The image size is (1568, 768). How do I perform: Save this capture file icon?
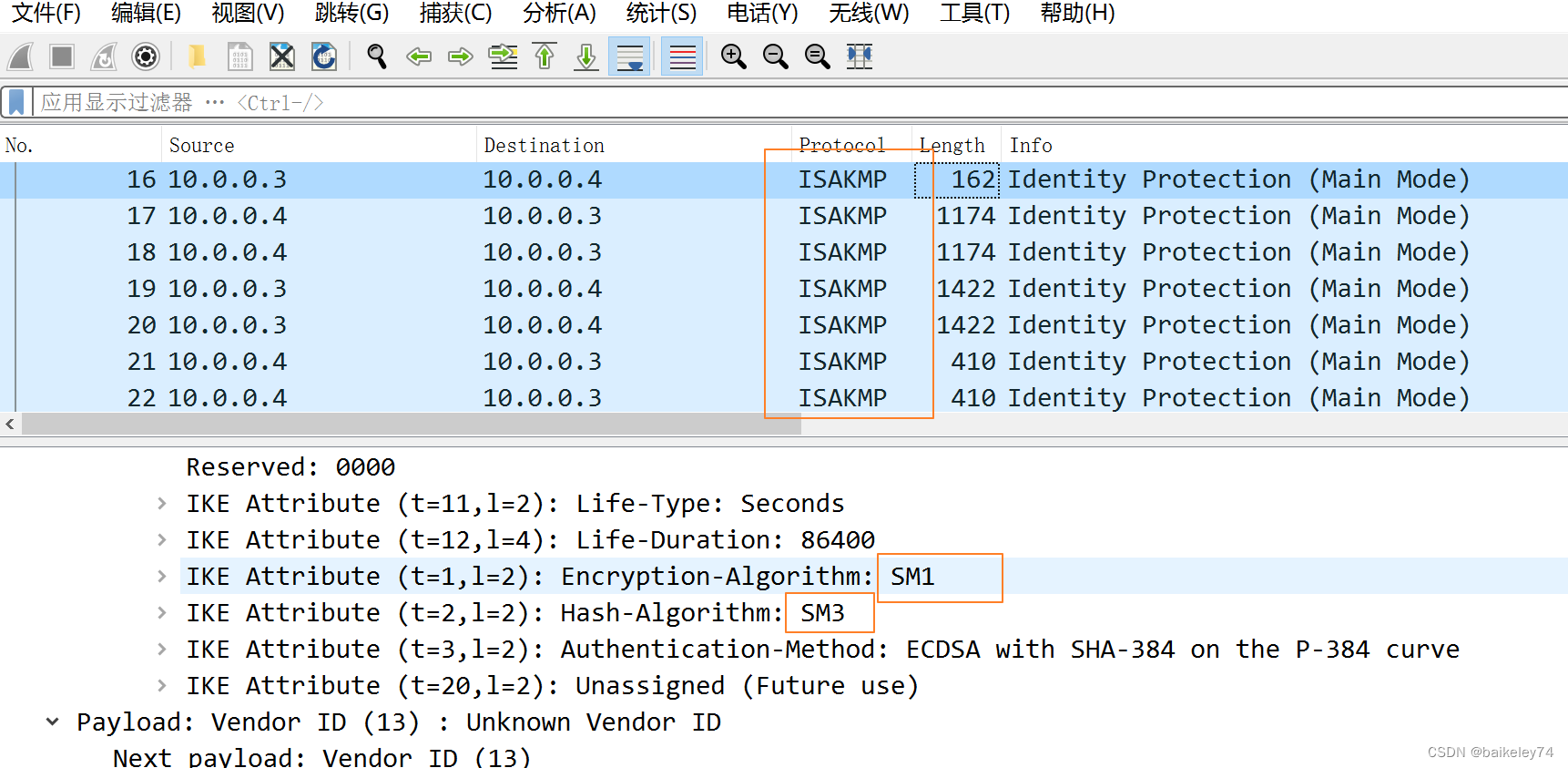[239, 56]
